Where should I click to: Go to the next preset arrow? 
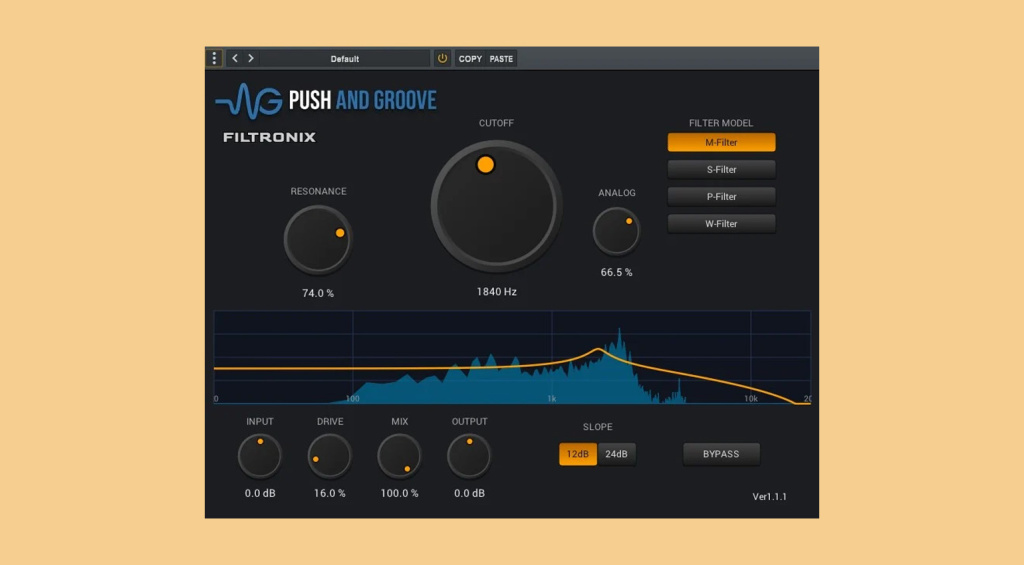251,58
